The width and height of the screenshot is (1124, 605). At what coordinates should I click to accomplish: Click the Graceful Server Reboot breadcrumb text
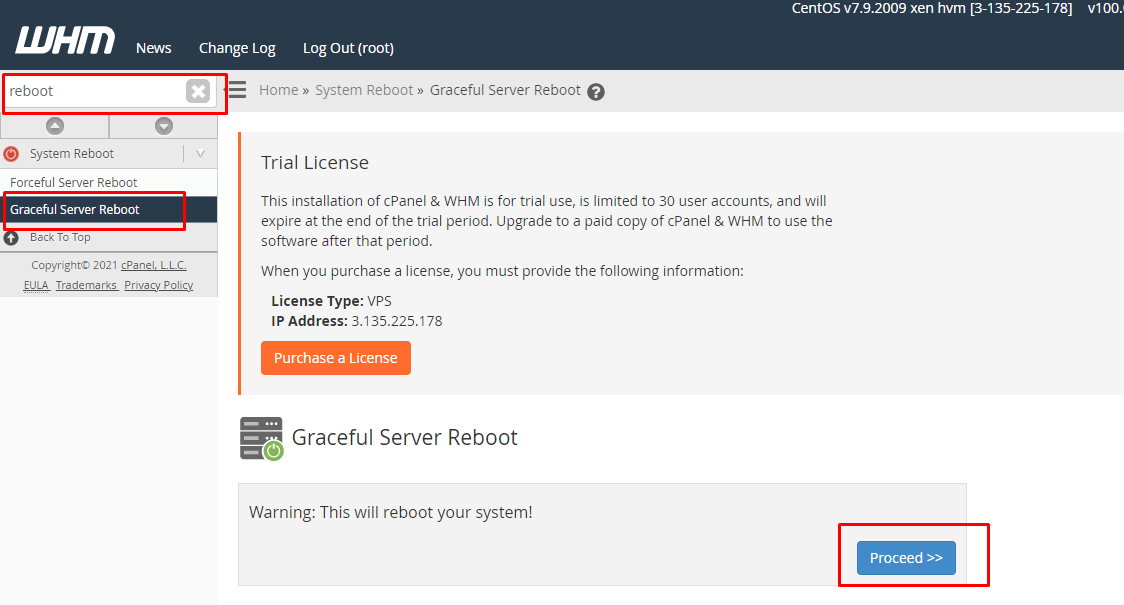[505, 90]
